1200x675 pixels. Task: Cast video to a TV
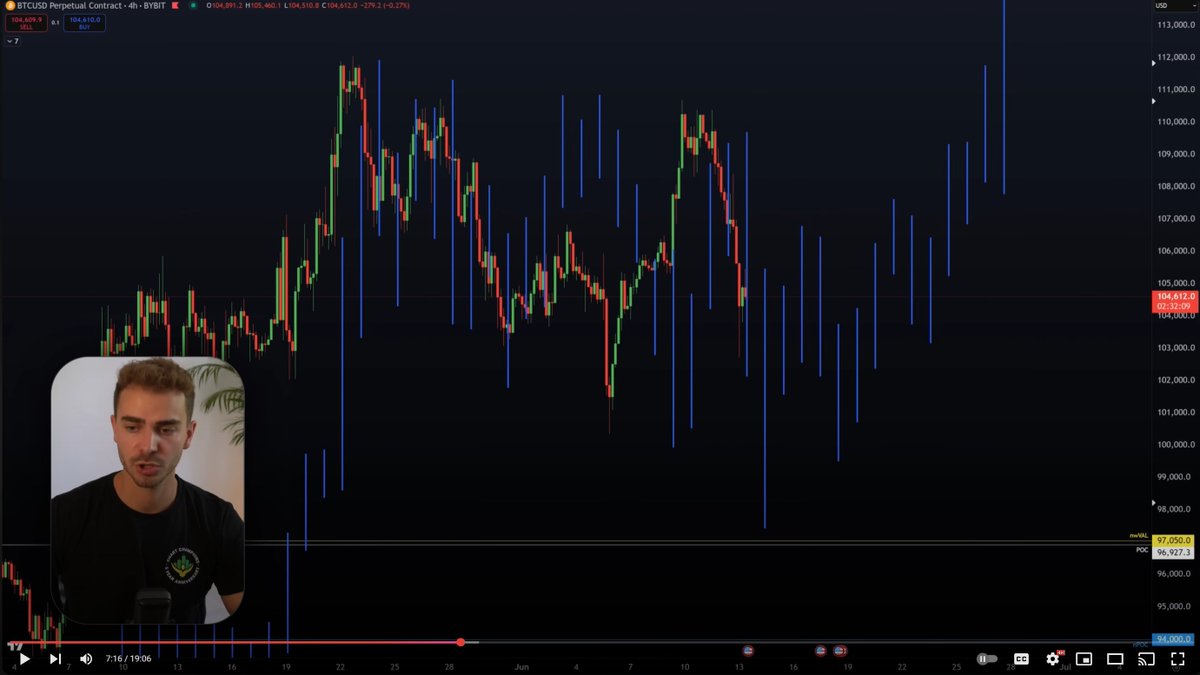[1147, 659]
